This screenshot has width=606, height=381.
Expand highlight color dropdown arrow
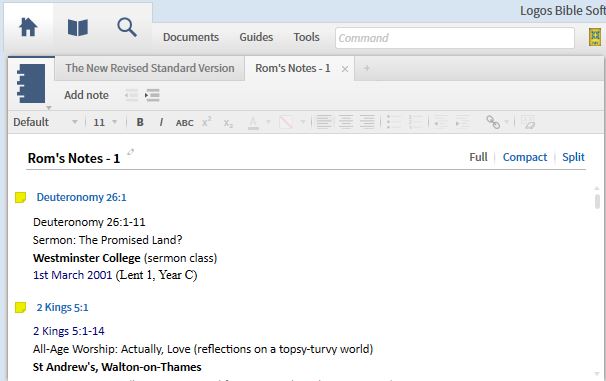pyautogui.click(x=303, y=122)
